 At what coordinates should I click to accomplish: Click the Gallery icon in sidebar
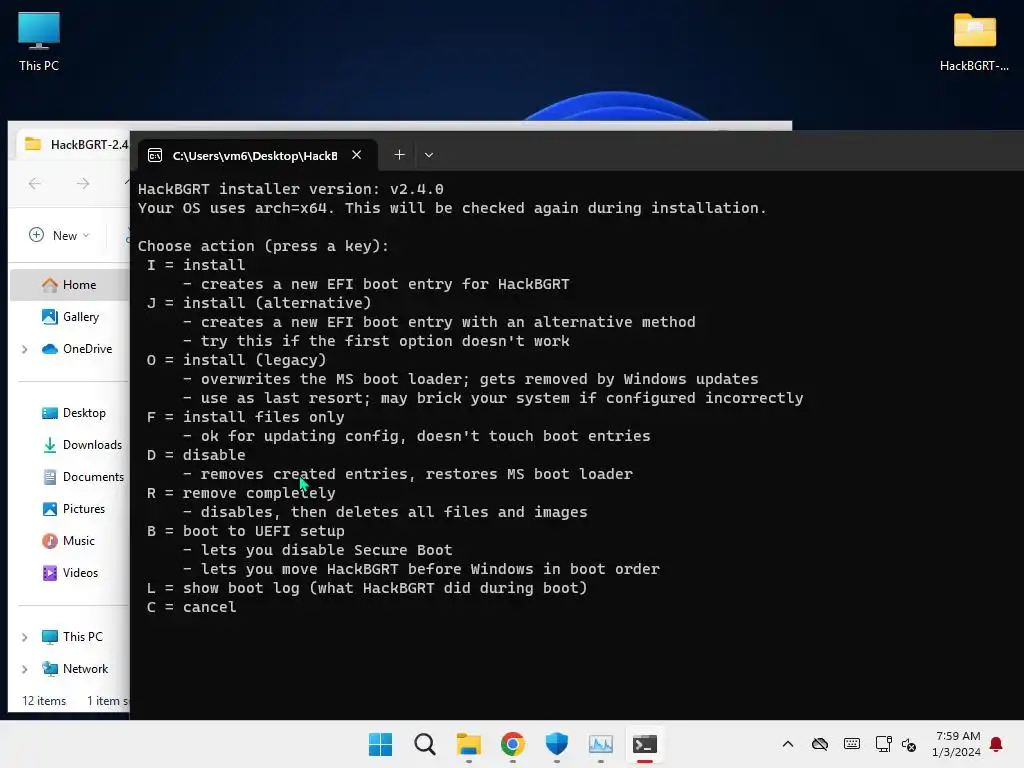point(50,317)
